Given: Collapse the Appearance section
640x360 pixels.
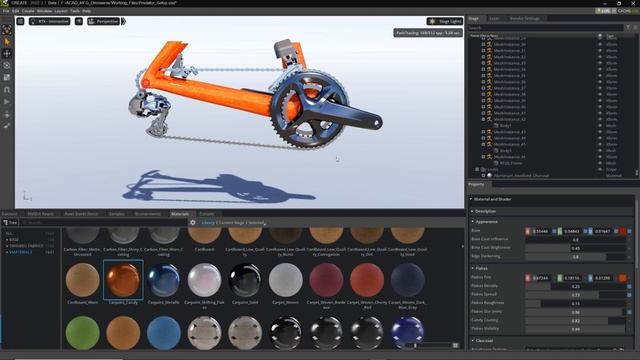Looking at the screenshot, I should 473,222.
